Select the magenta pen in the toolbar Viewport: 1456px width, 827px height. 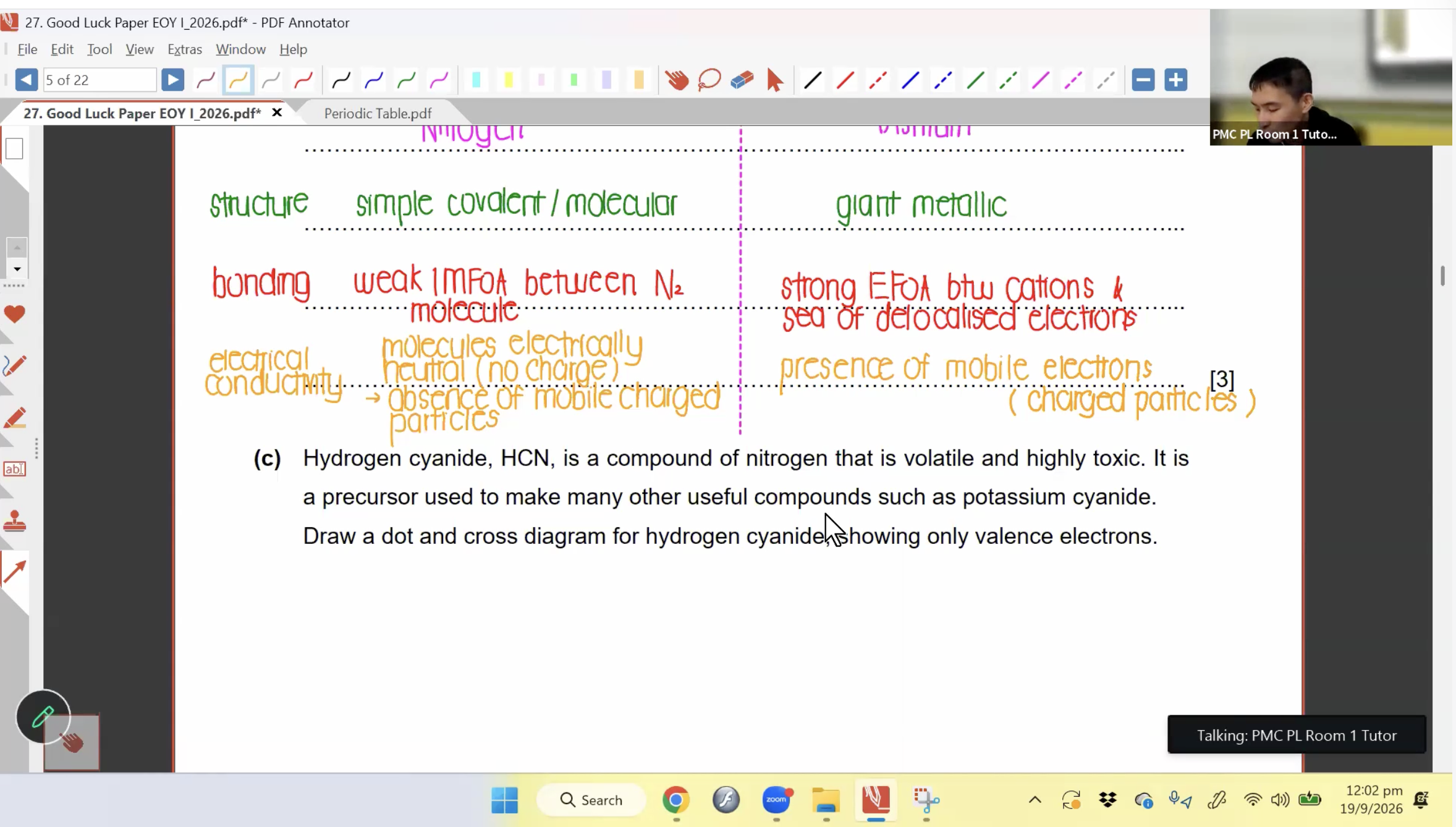(x=439, y=80)
